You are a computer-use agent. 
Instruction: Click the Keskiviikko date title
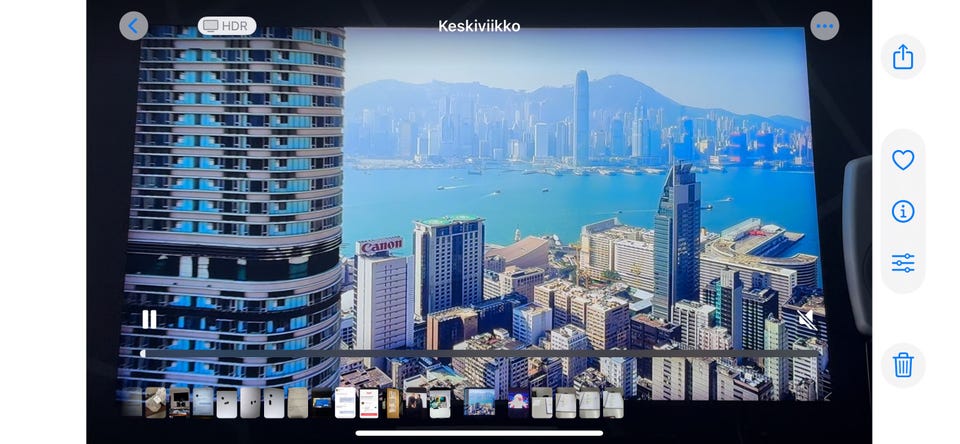point(479,26)
